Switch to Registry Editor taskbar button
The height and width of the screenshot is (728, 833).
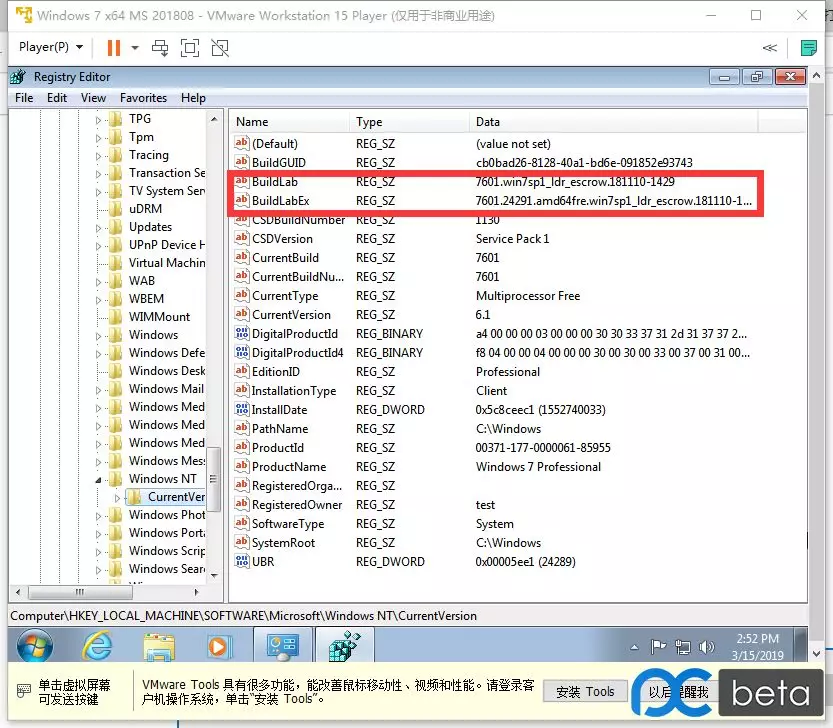344,645
